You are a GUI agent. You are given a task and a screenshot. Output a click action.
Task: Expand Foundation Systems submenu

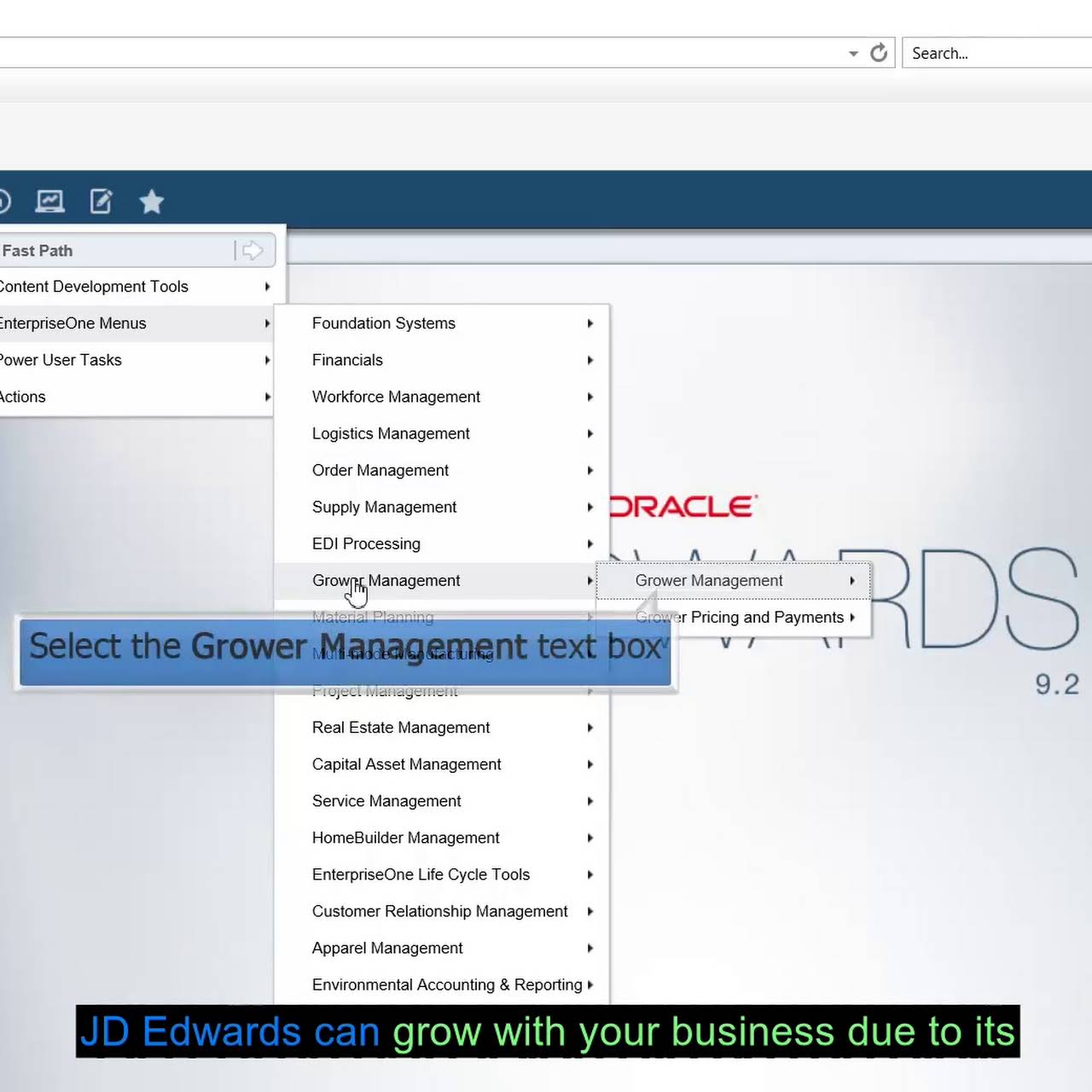click(442, 323)
